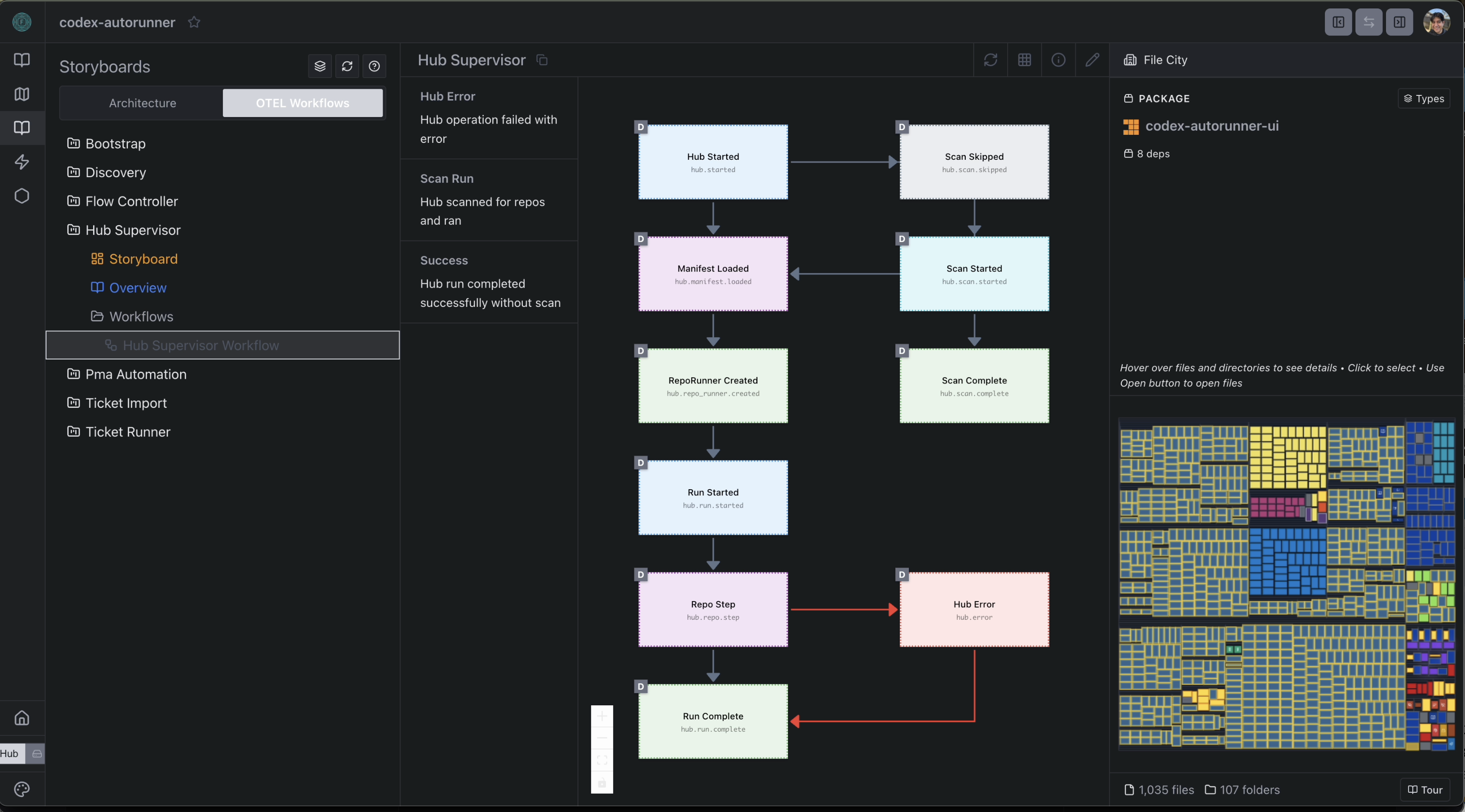Select the Hub Error node in diagram
Screen dimensions: 1465x812
tap(974, 609)
